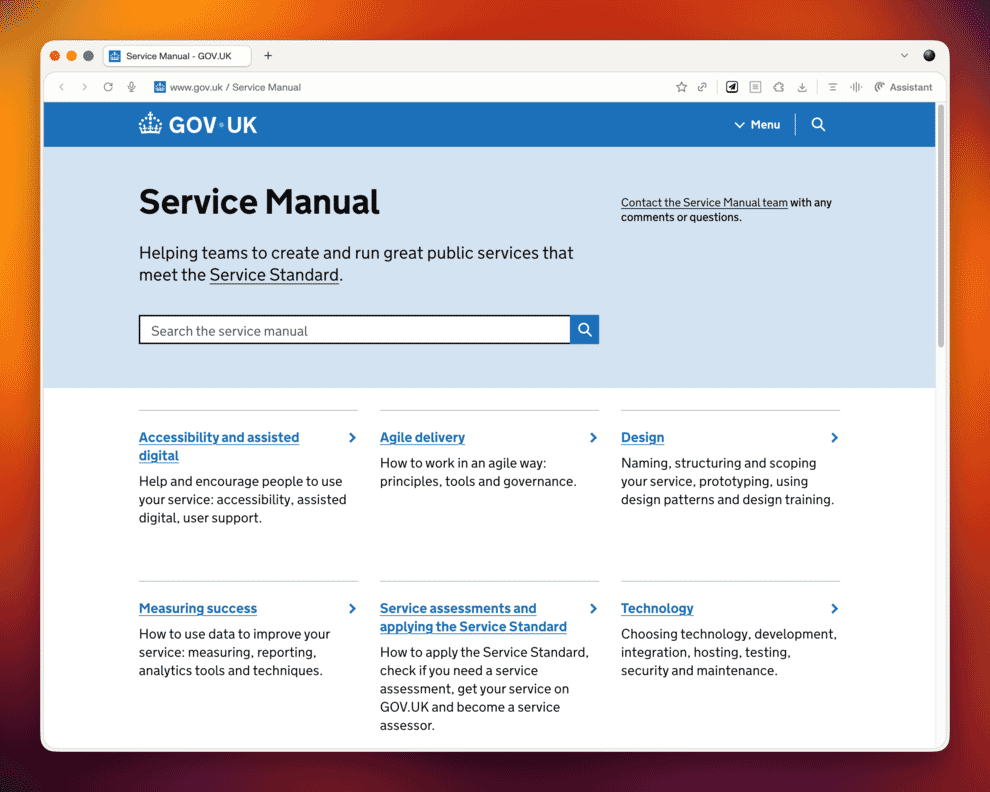Viewport: 990px width, 792px height.
Task: Click the profile avatar in title bar
Action: [x=929, y=56]
